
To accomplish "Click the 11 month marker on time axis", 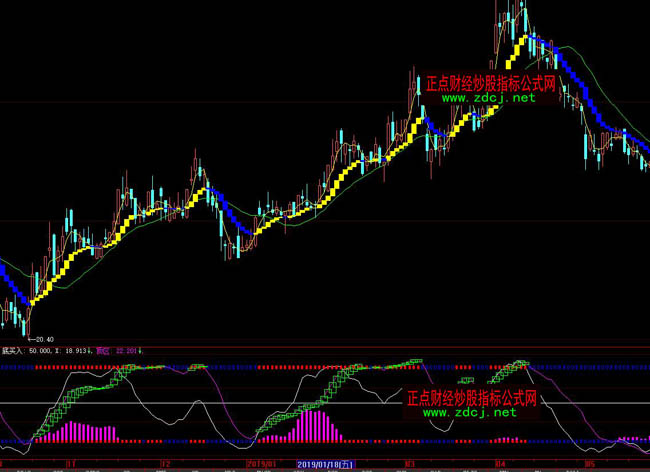I will (71, 465).
